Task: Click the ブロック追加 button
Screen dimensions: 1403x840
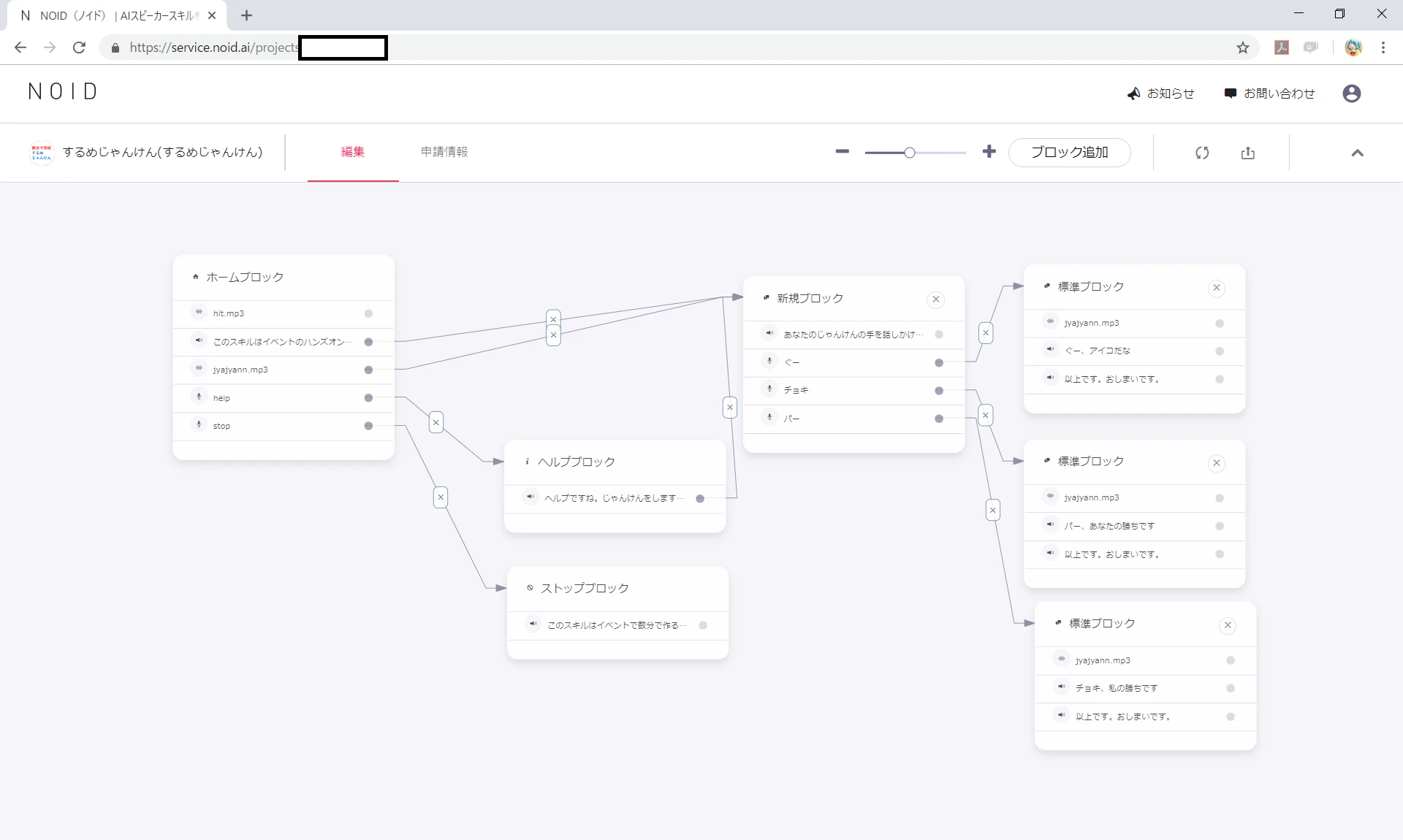Action: coord(1069,152)
